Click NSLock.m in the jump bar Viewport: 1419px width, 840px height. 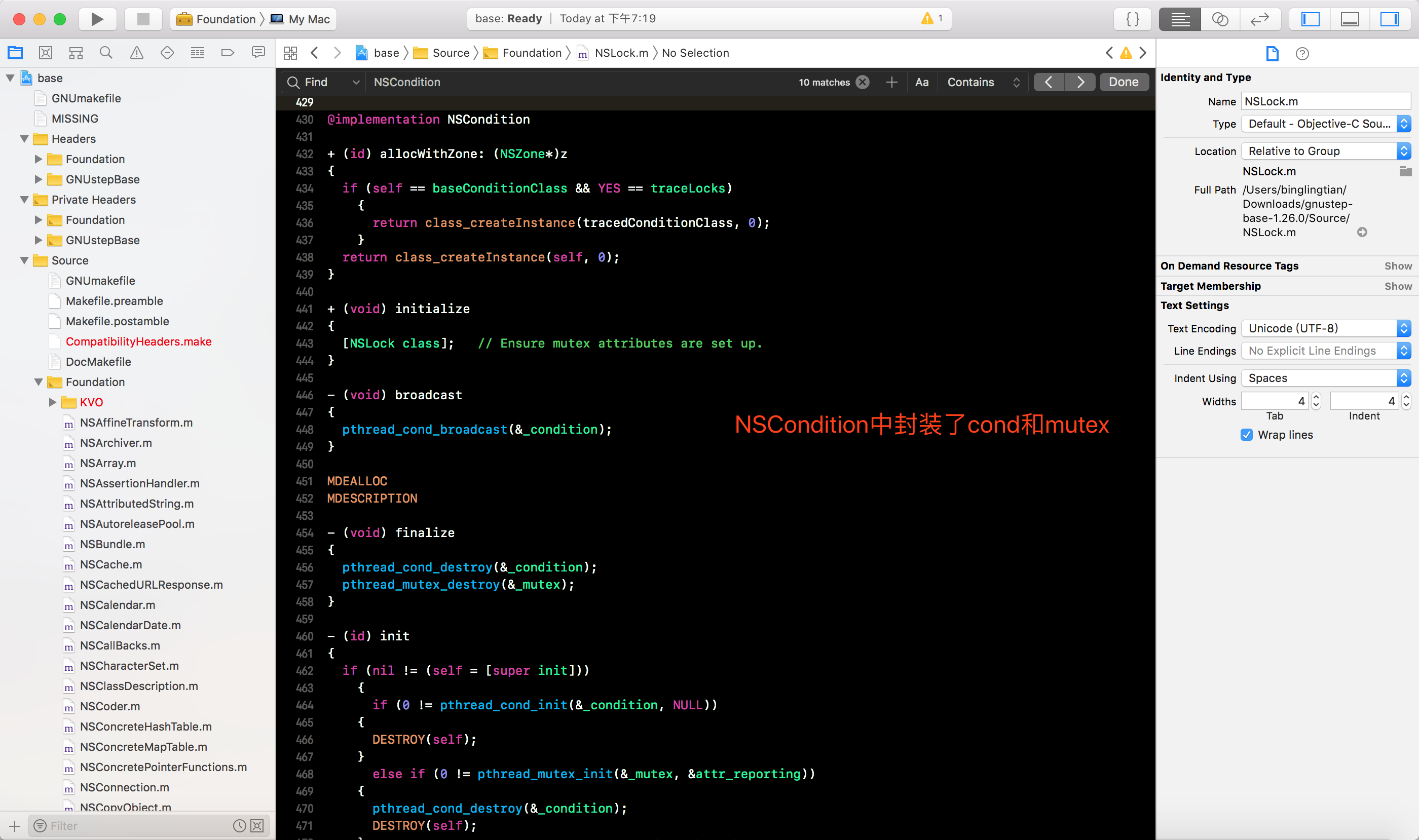[612, 53]
